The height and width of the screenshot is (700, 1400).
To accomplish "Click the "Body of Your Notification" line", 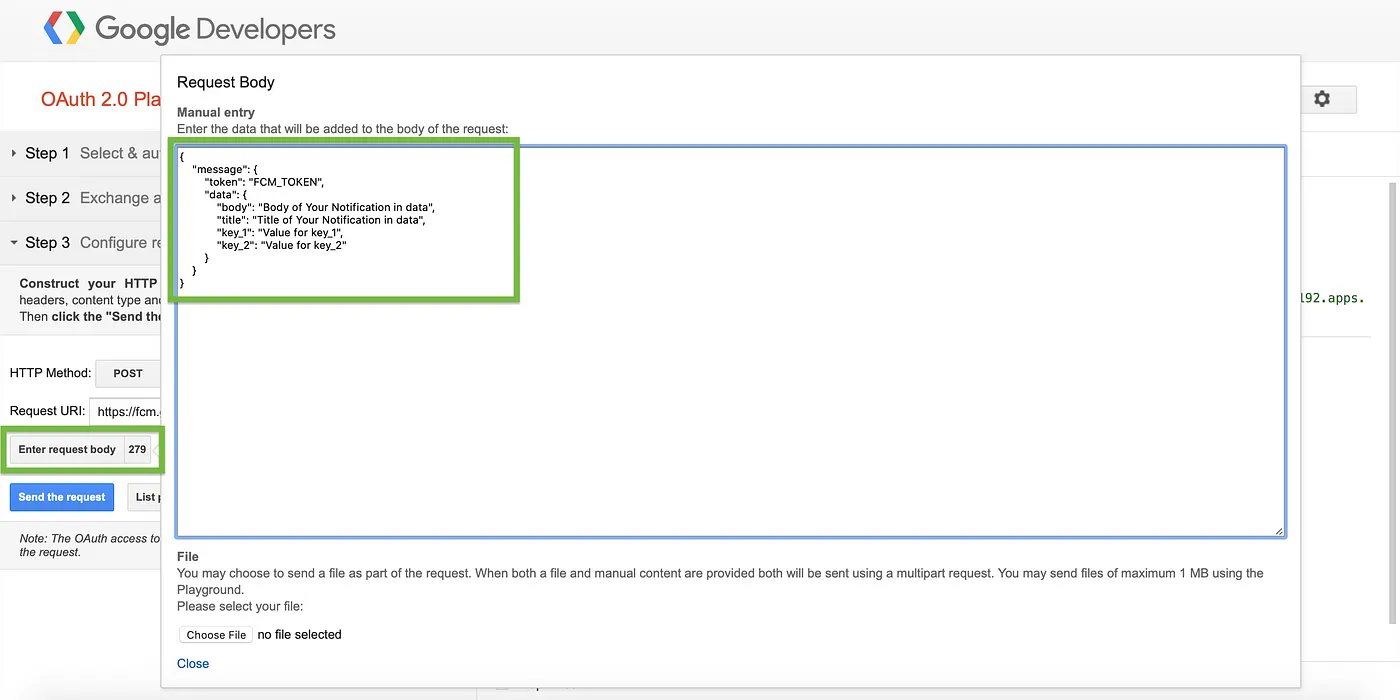I will [x=326, y=207].
